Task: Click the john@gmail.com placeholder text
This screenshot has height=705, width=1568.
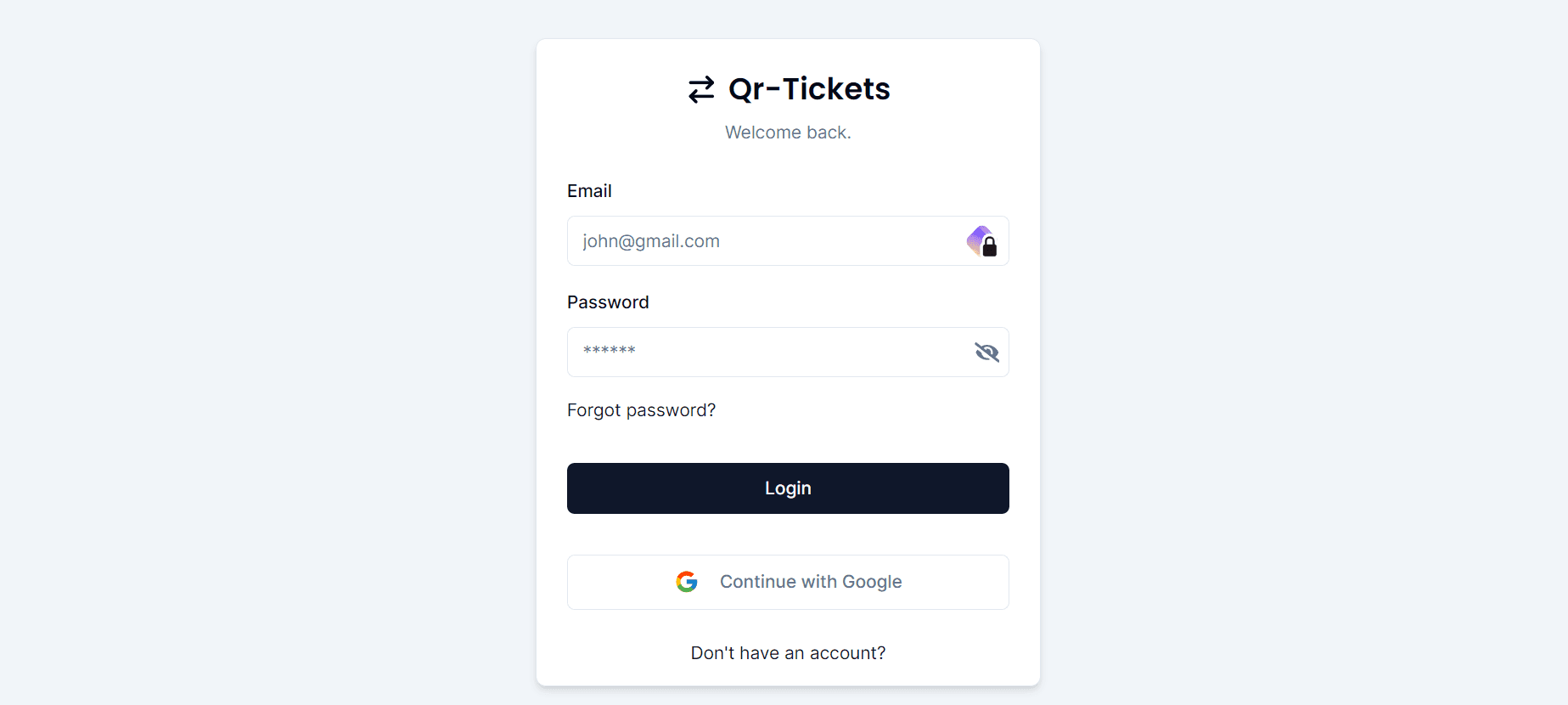Action: (x=651, y=241)
